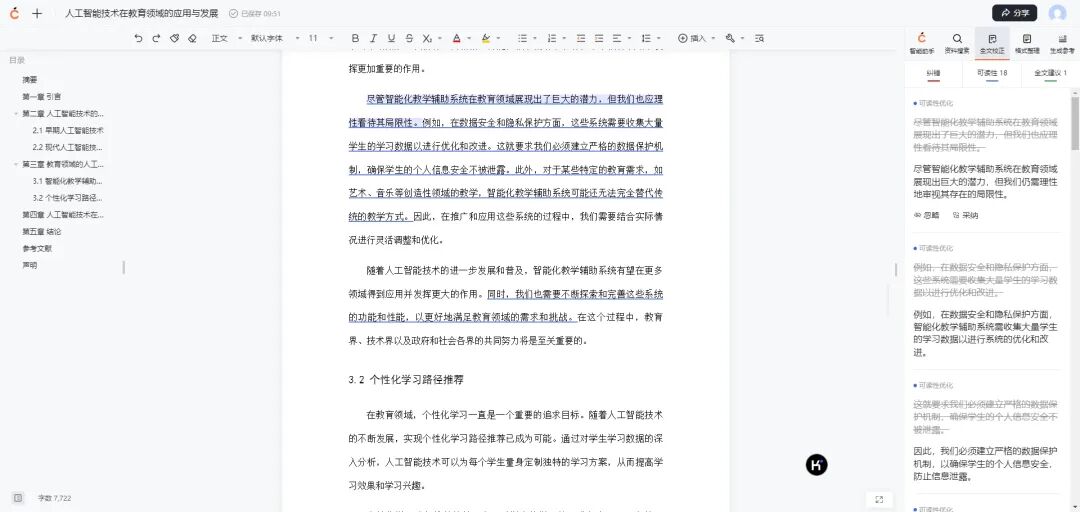Toggle italic formatting

373,39
